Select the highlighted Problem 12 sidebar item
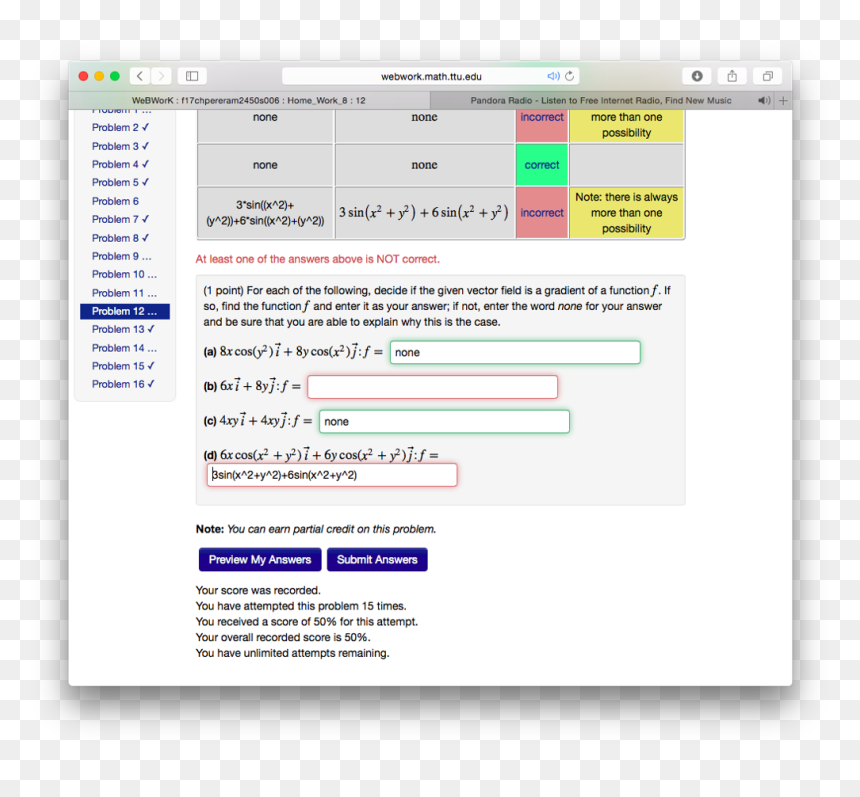 coord(125,311)
